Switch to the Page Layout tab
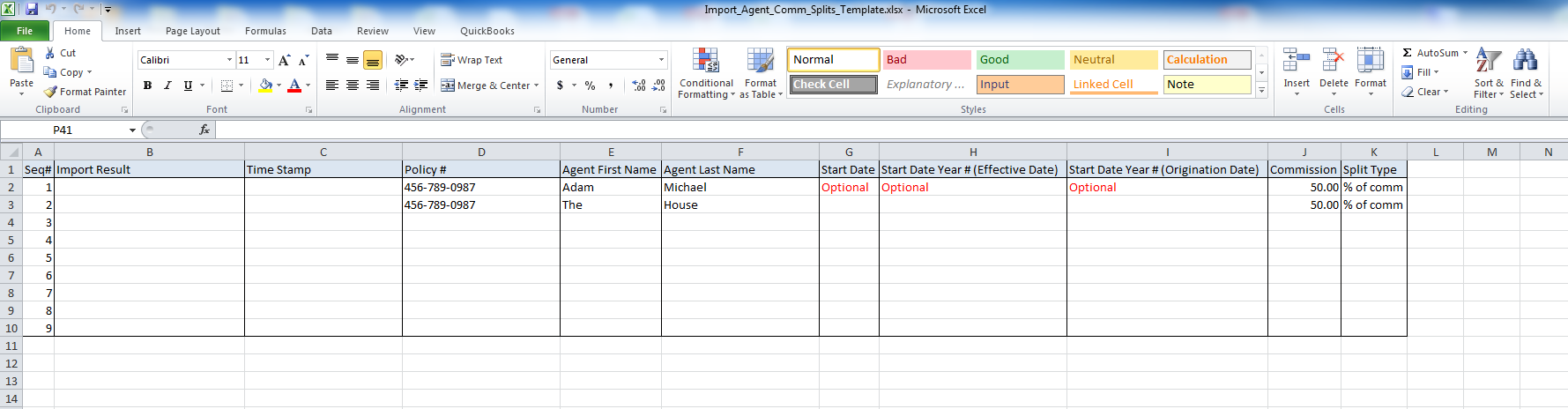 coord(192,31)
